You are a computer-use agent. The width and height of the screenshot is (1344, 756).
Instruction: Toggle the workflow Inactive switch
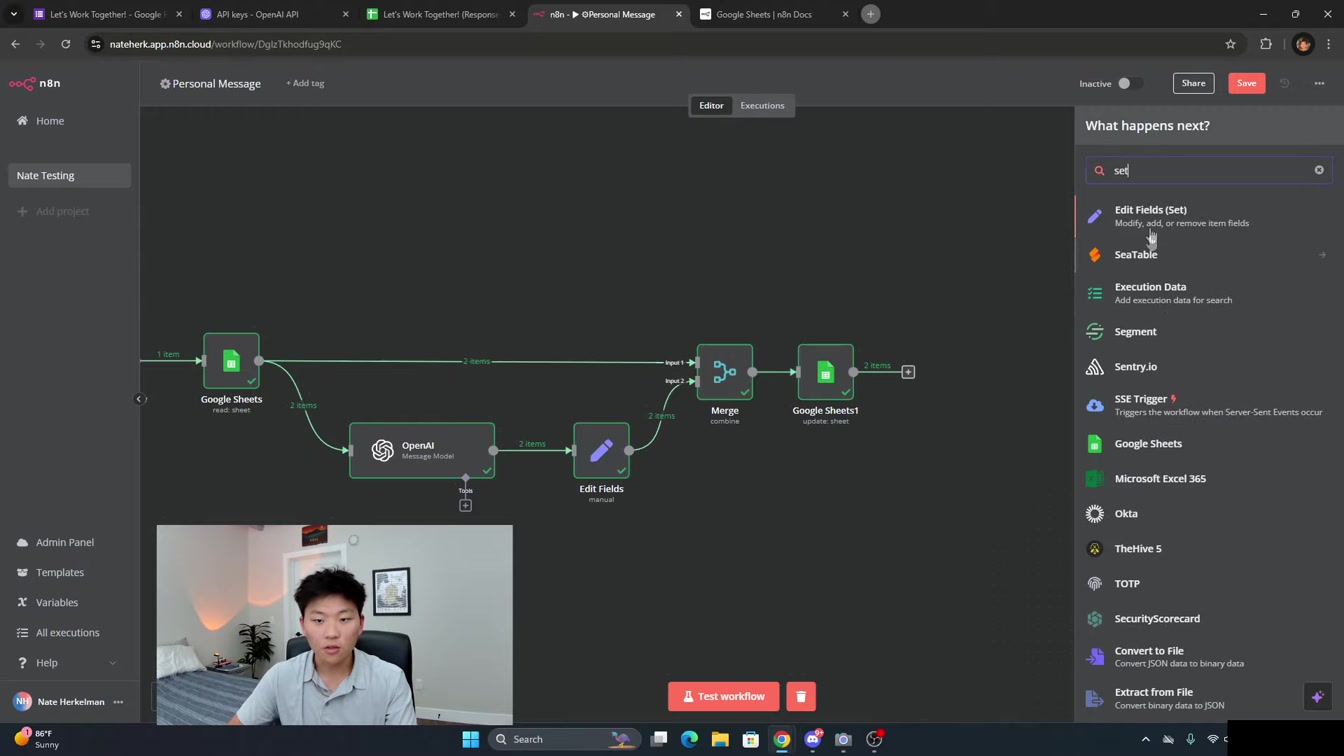coord(1130,84)
